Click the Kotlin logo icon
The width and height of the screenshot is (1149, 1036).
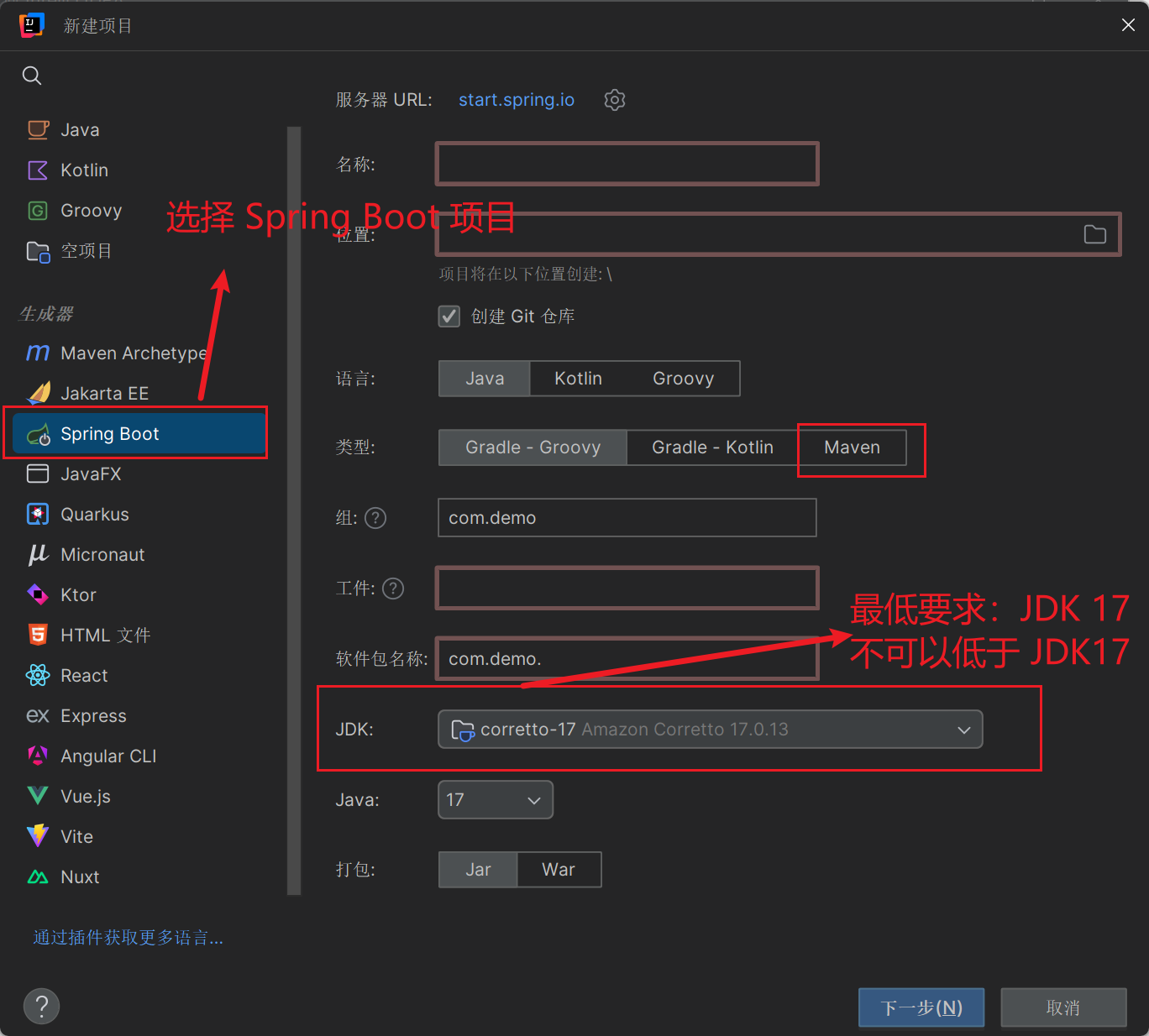coord(38,170)
